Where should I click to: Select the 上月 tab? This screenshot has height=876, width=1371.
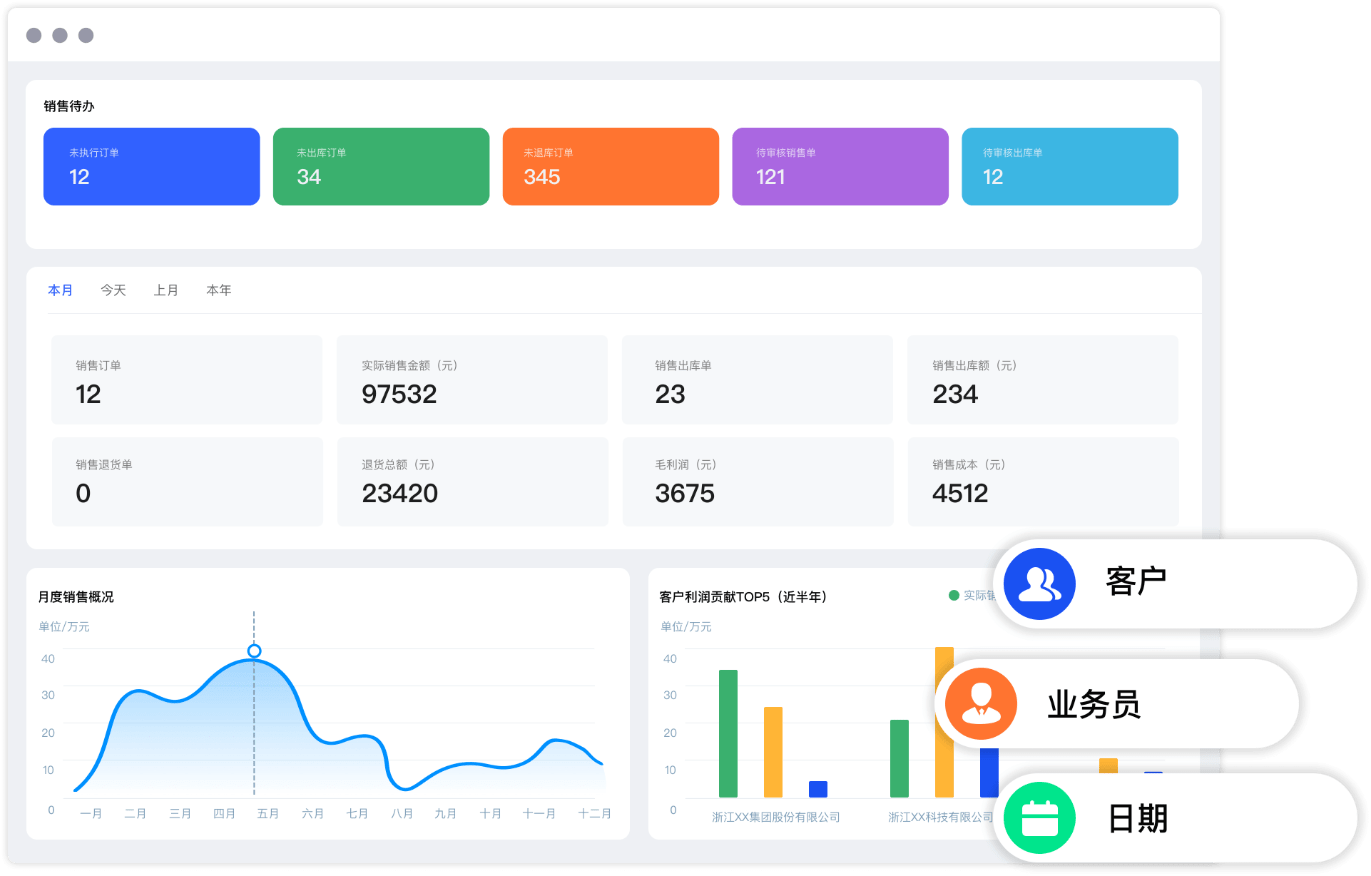166,291
